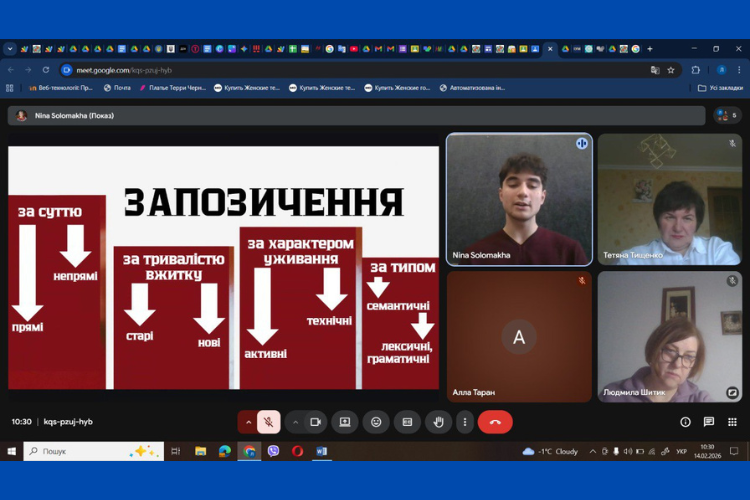Screen dimensions: 750x500
Task: Open Viber from the Windows taskbar
Action: pyautogui.click(x=273, y=451)
